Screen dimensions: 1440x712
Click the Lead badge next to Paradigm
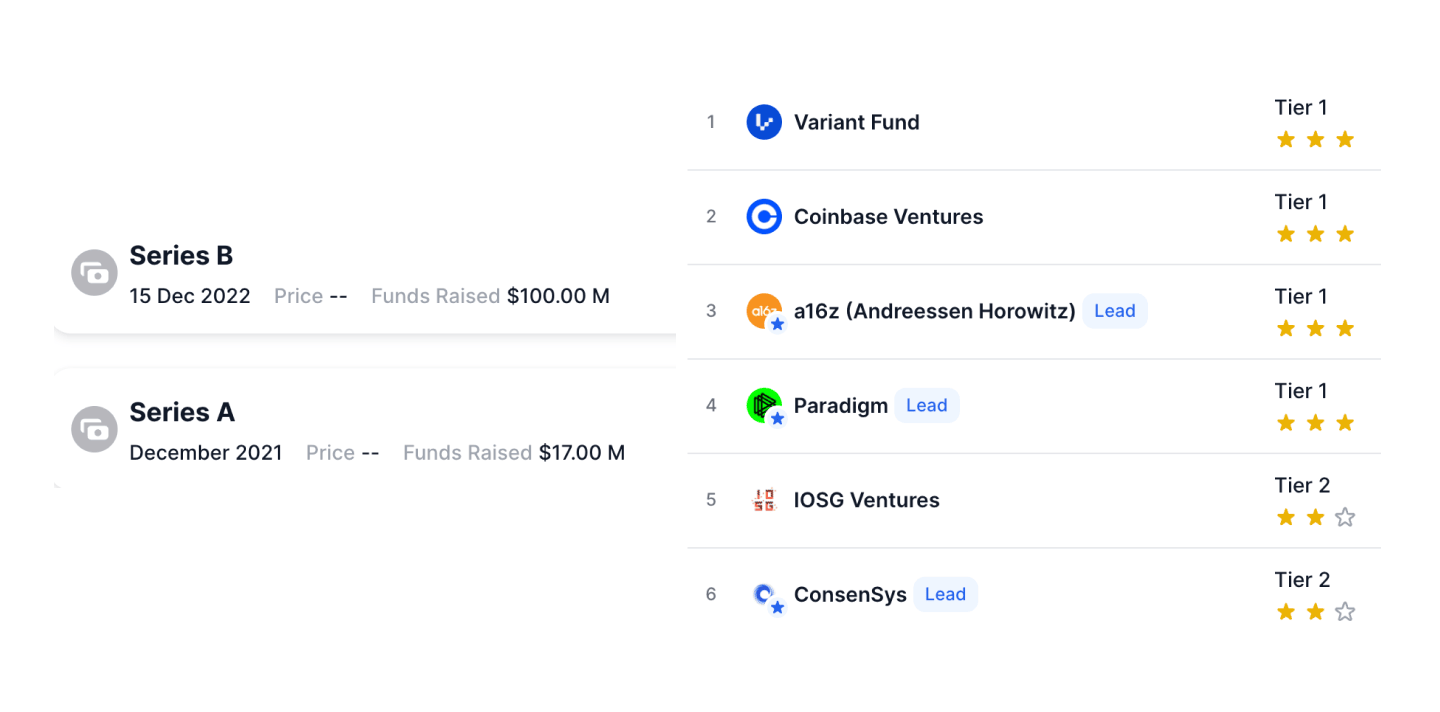926,405
